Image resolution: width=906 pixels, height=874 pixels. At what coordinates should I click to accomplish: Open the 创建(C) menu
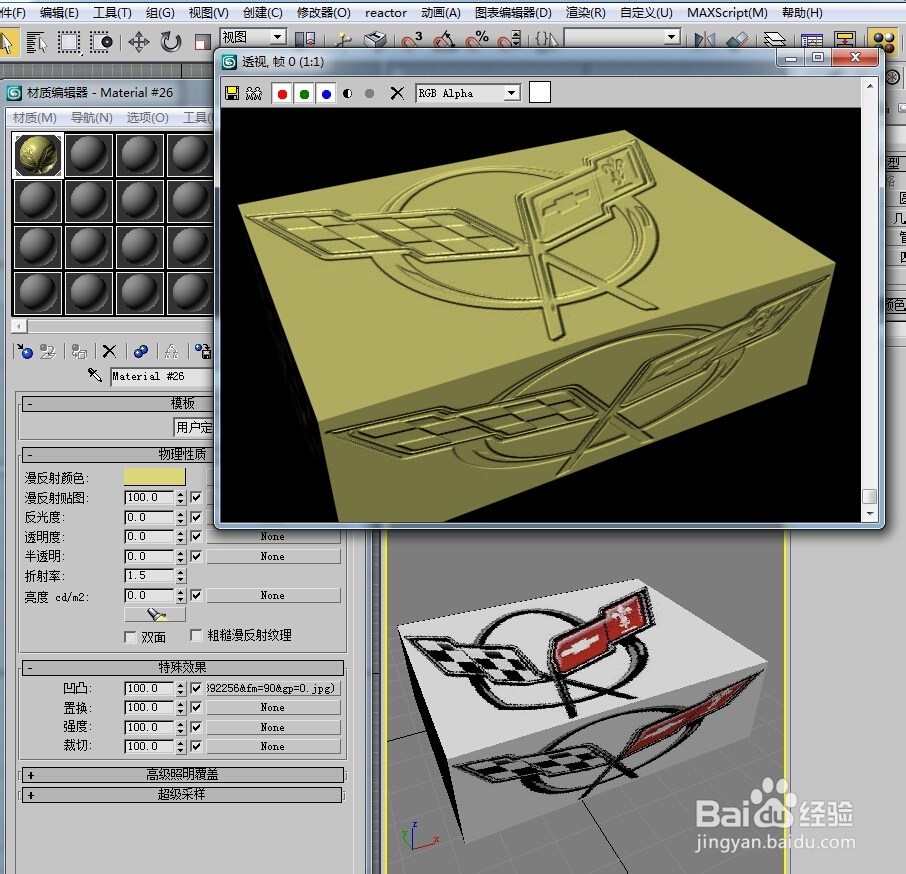[x=262, y=12]
